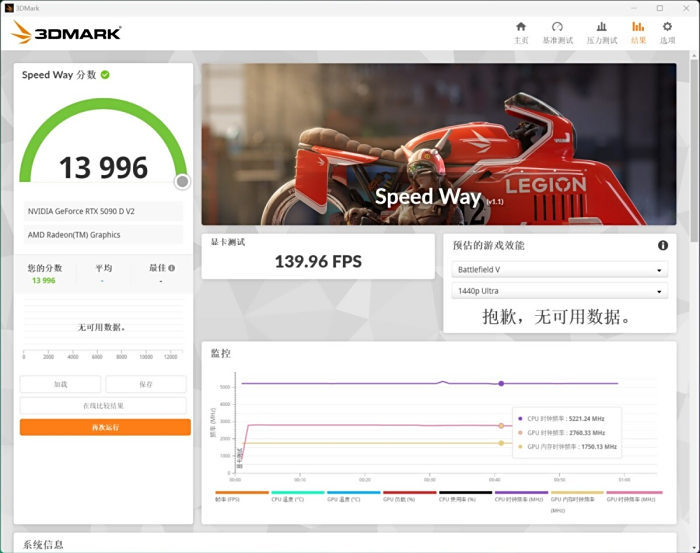Click the 139.96 FPS graphics test value

[318, 262]
